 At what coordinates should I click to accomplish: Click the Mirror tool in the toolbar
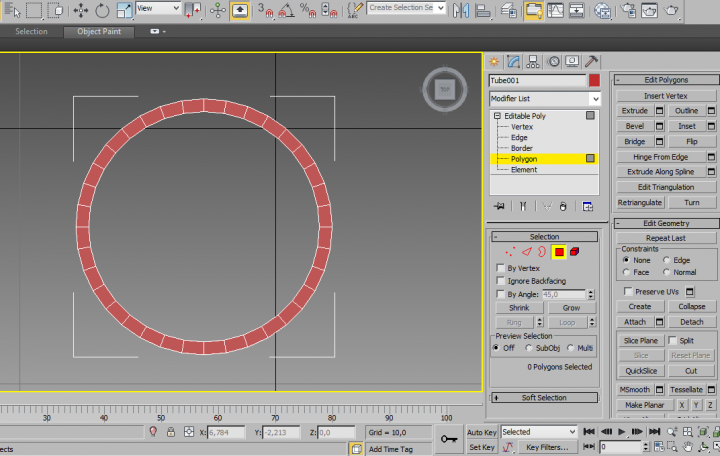(462, 11)
